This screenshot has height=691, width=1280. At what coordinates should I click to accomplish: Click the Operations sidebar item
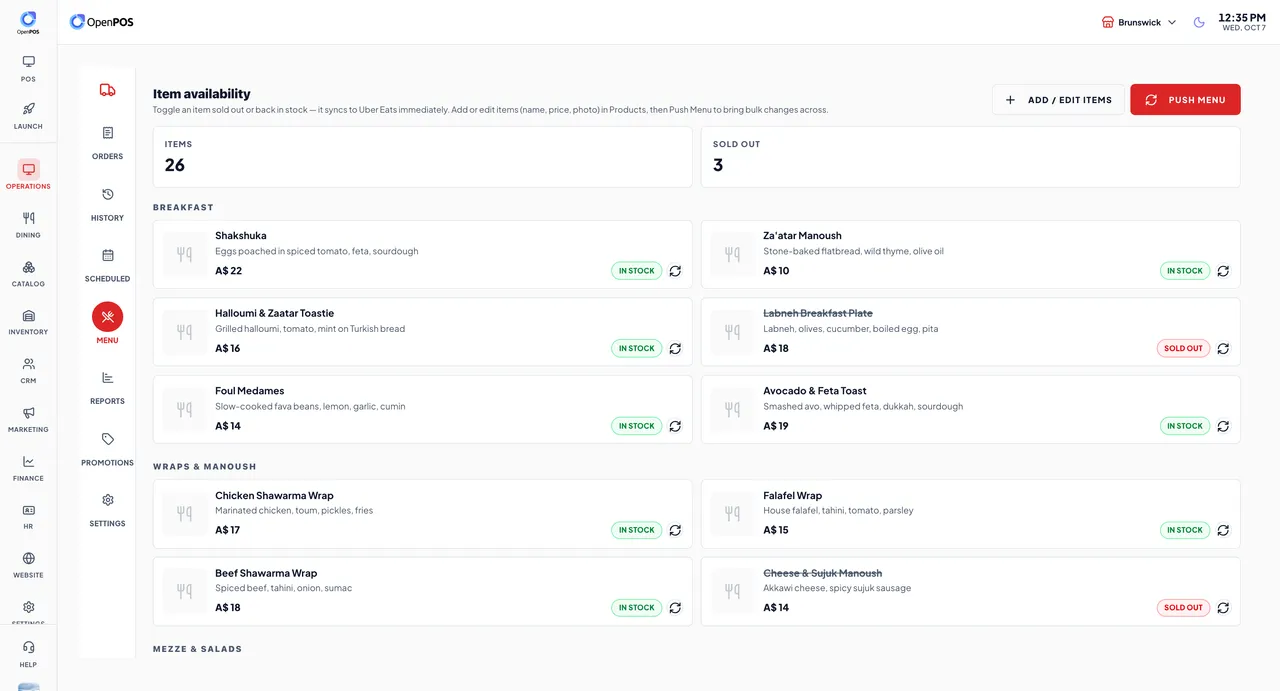tap(28, 174)
